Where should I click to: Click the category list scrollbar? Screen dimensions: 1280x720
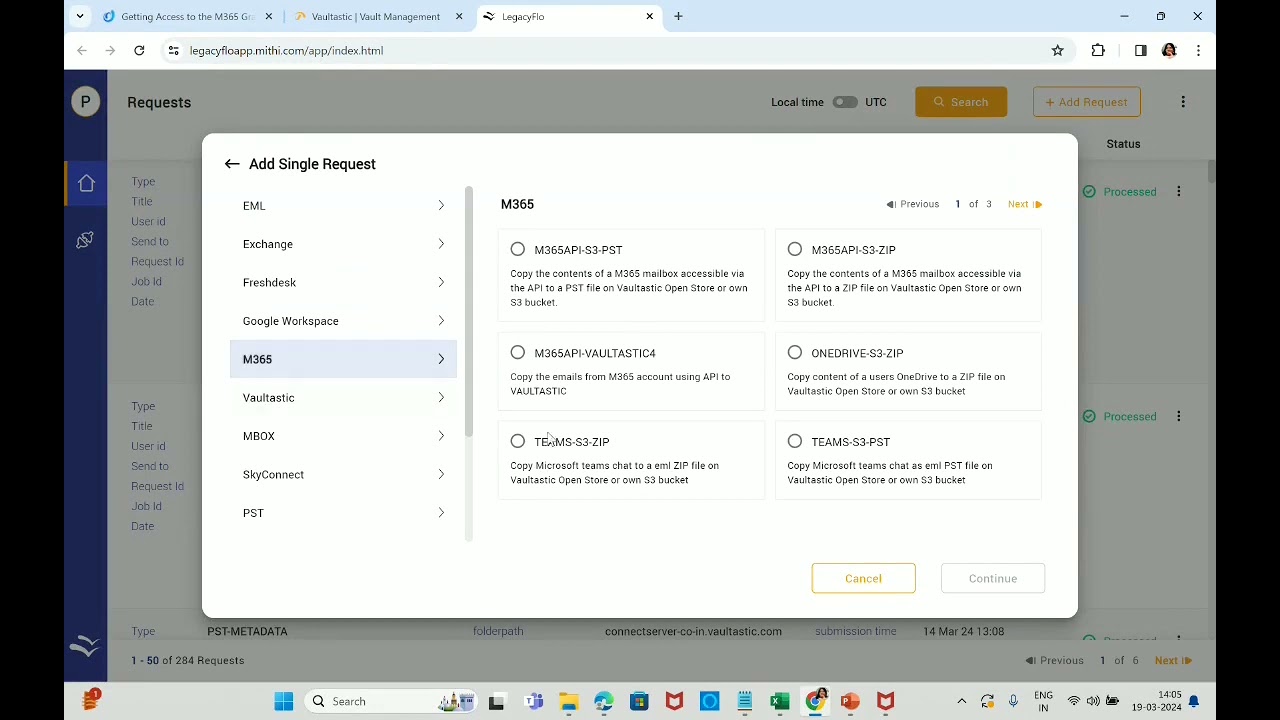click(468, 312)
